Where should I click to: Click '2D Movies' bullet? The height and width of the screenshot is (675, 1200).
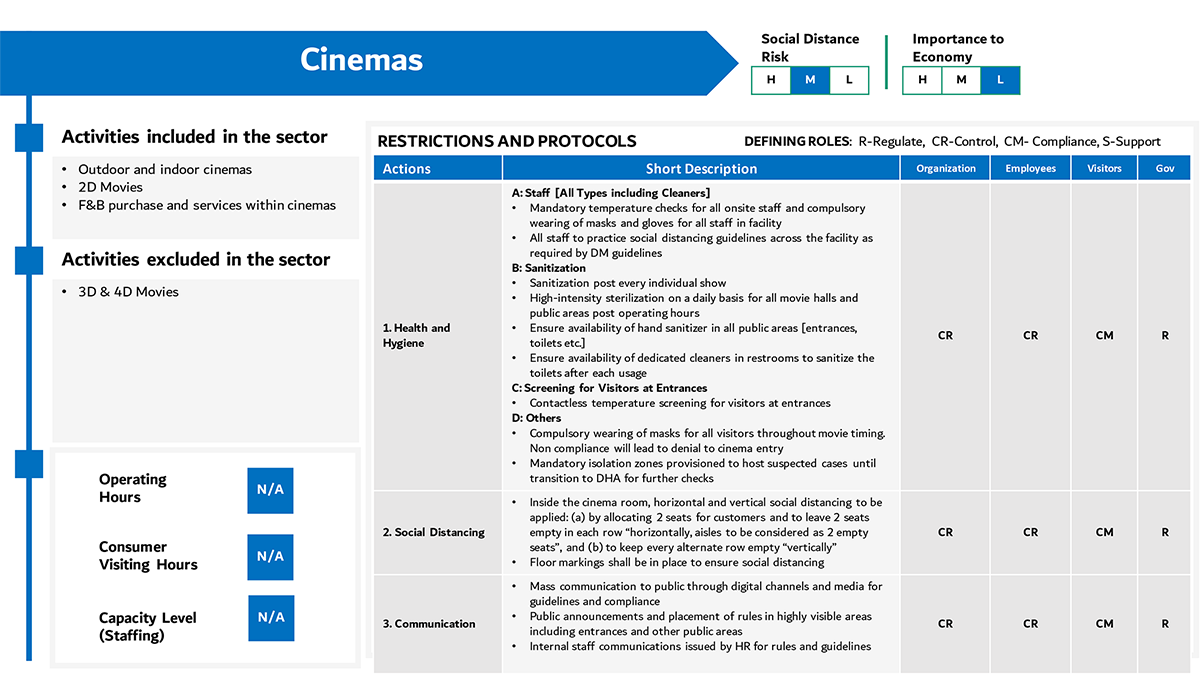tap(110, 187)
